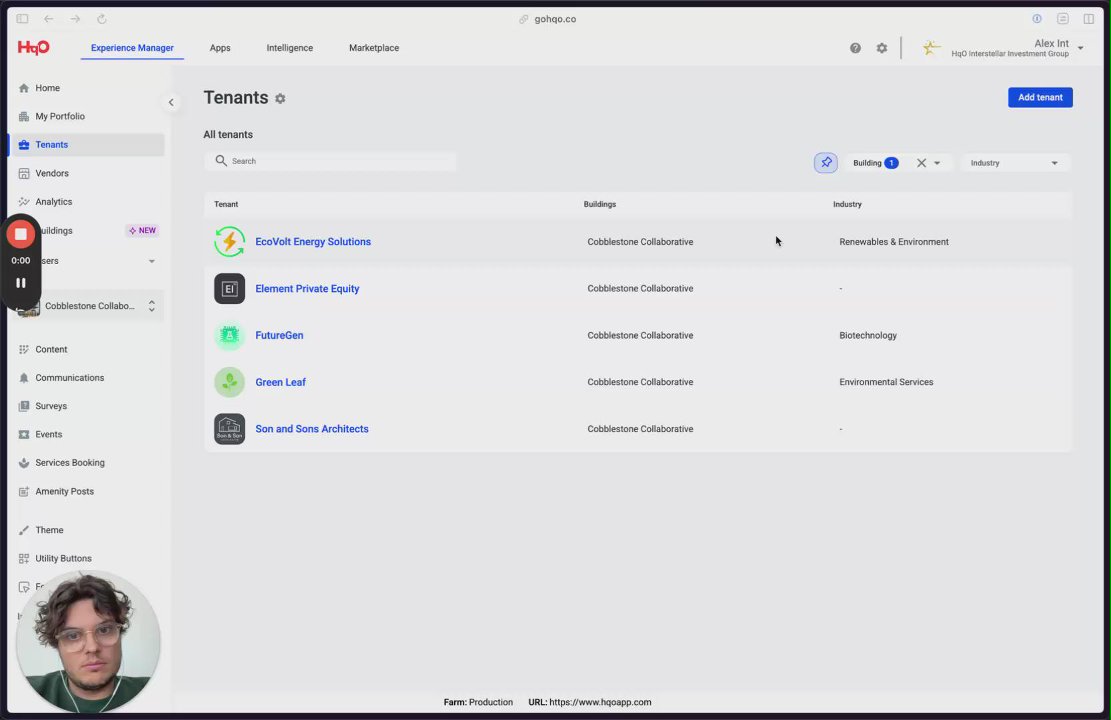
Task: Click the tenant Search field
Action: pyautogui.click(x=330, y=161)
